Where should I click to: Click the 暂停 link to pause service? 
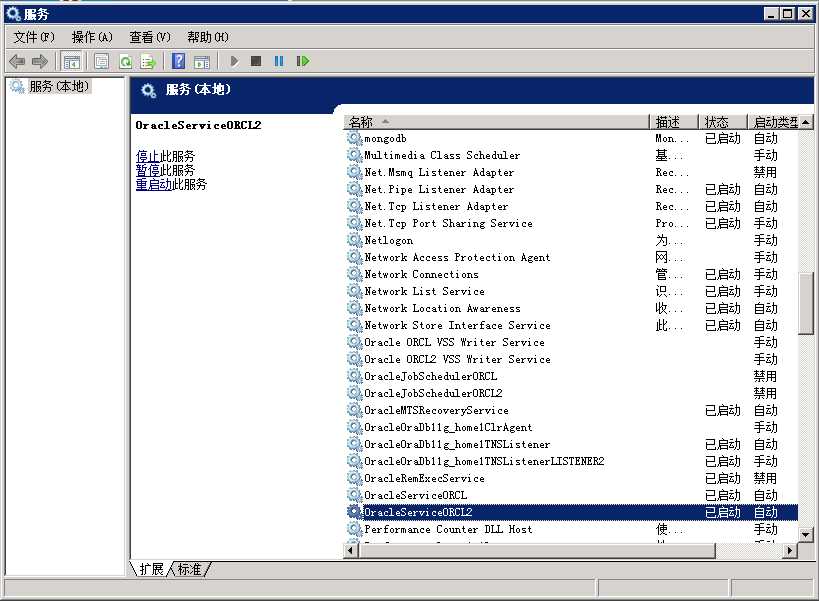[148, 170]
